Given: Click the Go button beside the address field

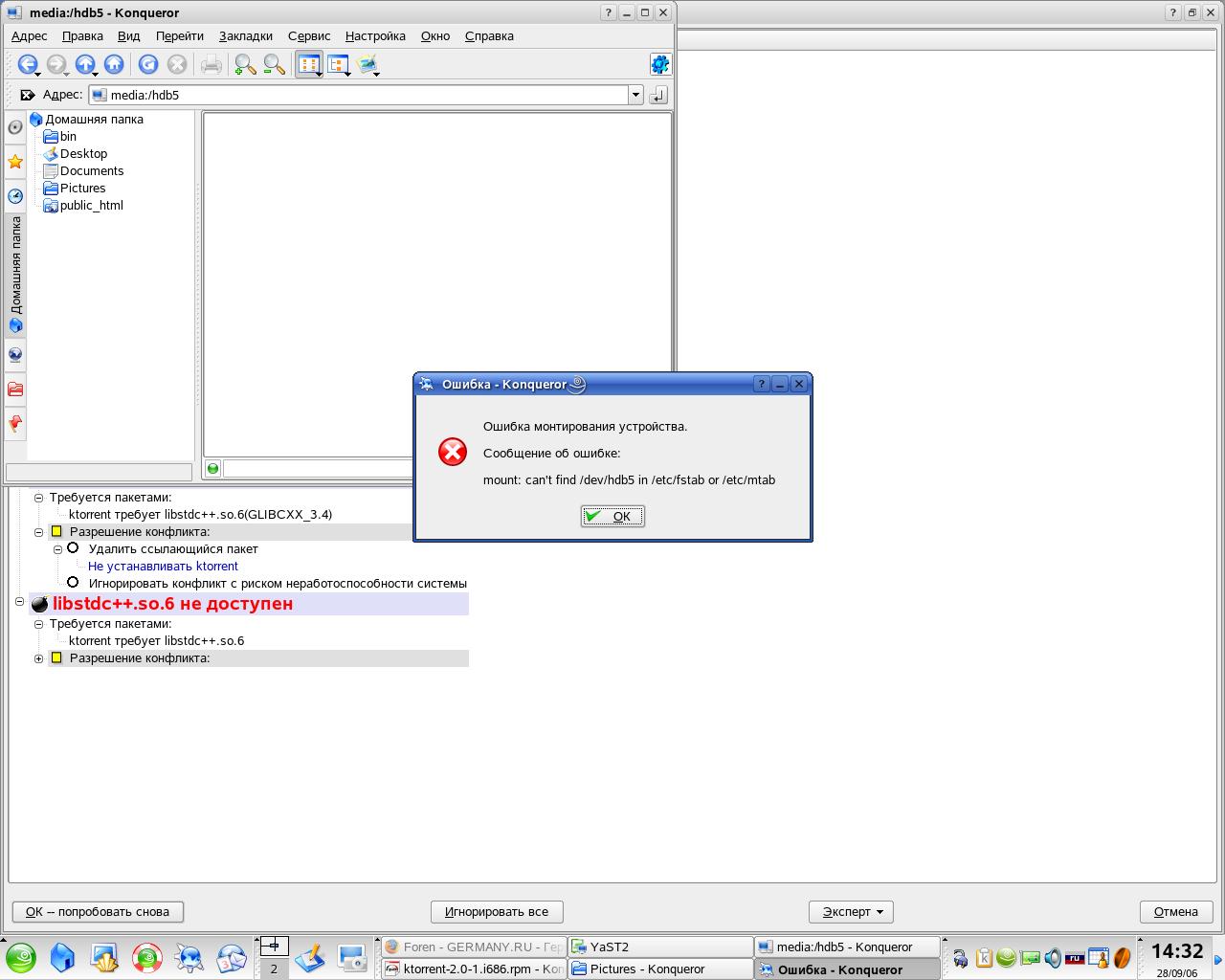Looking at the screenshot, I should [x=658, y=95].
